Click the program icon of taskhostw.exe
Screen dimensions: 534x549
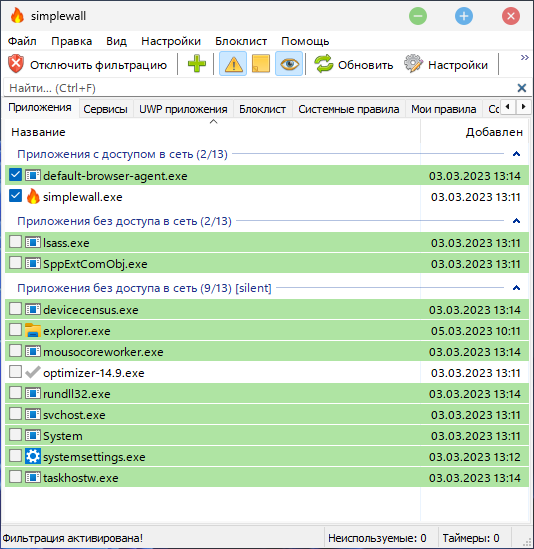tap(33, 478)
